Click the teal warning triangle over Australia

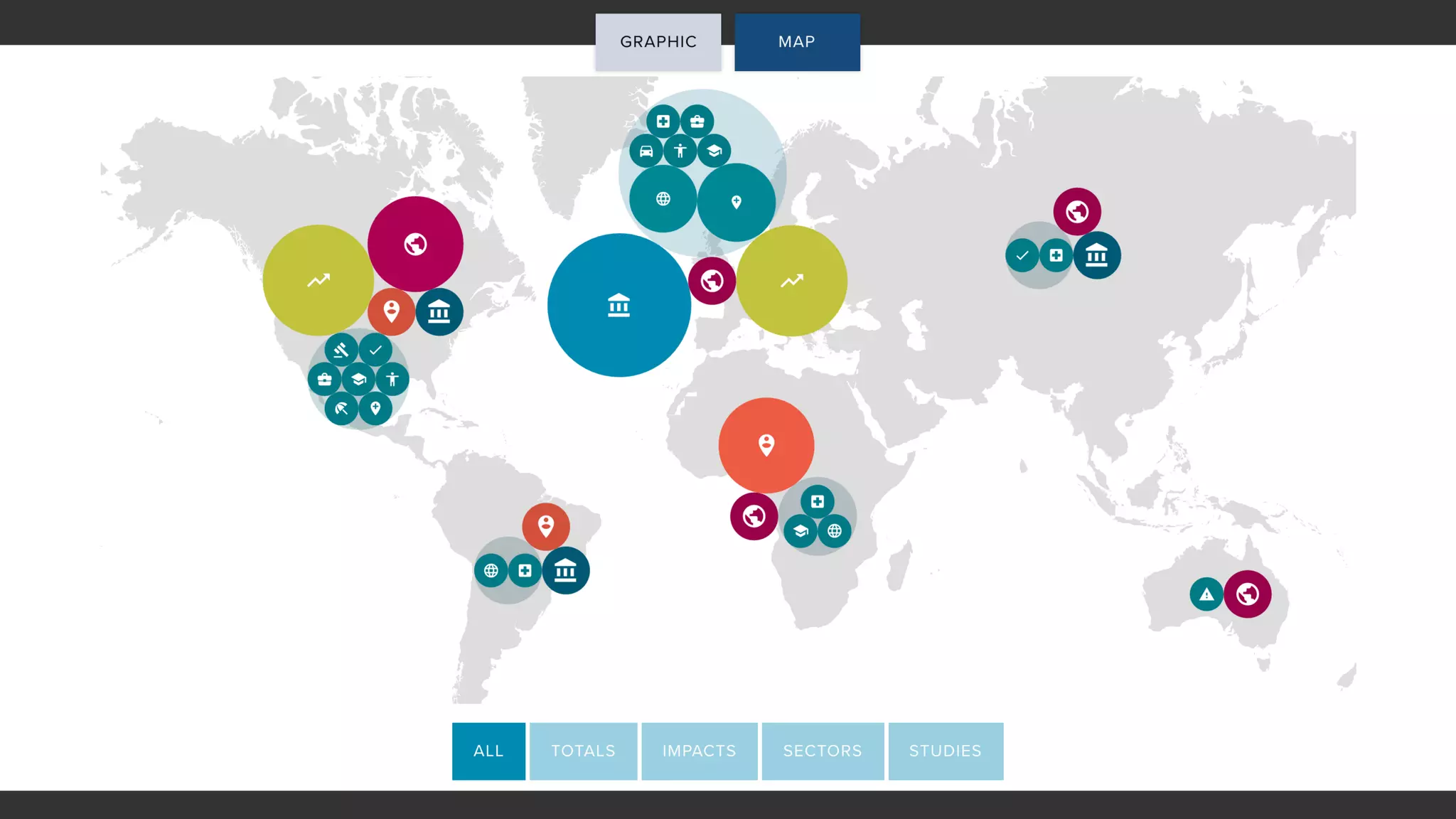(1206, 594)
